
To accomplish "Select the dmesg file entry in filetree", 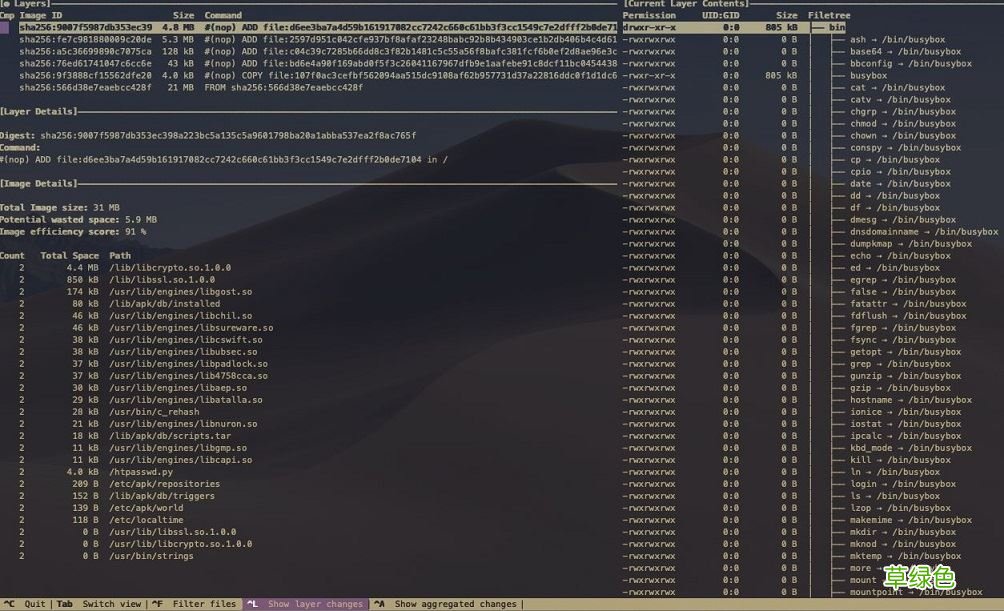I will click(x=903, y=220).
